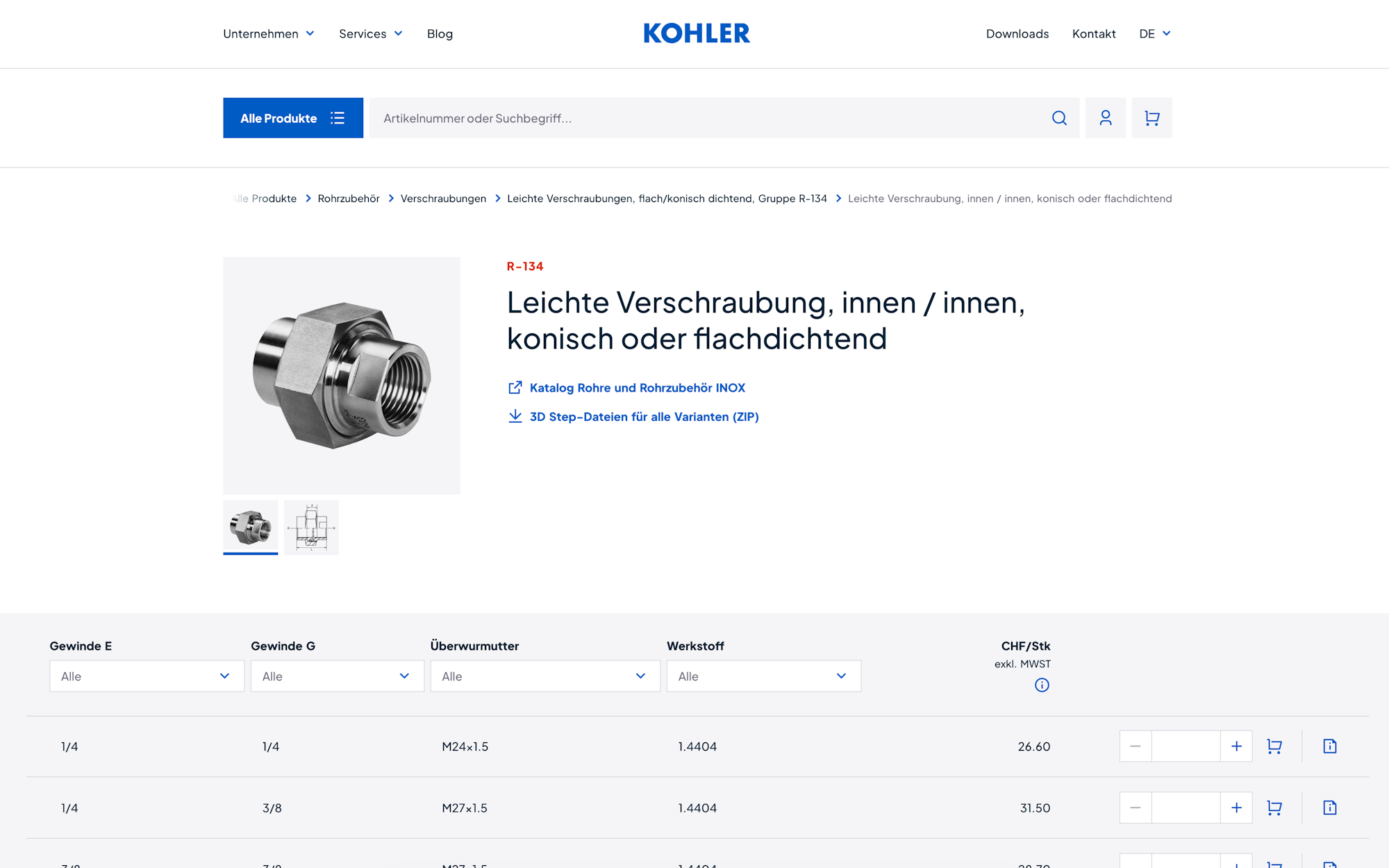Click download icon beside 3D Step-Dateien
The height and width of the screenshot is (868, 1389).
click(x=515, y=416)
